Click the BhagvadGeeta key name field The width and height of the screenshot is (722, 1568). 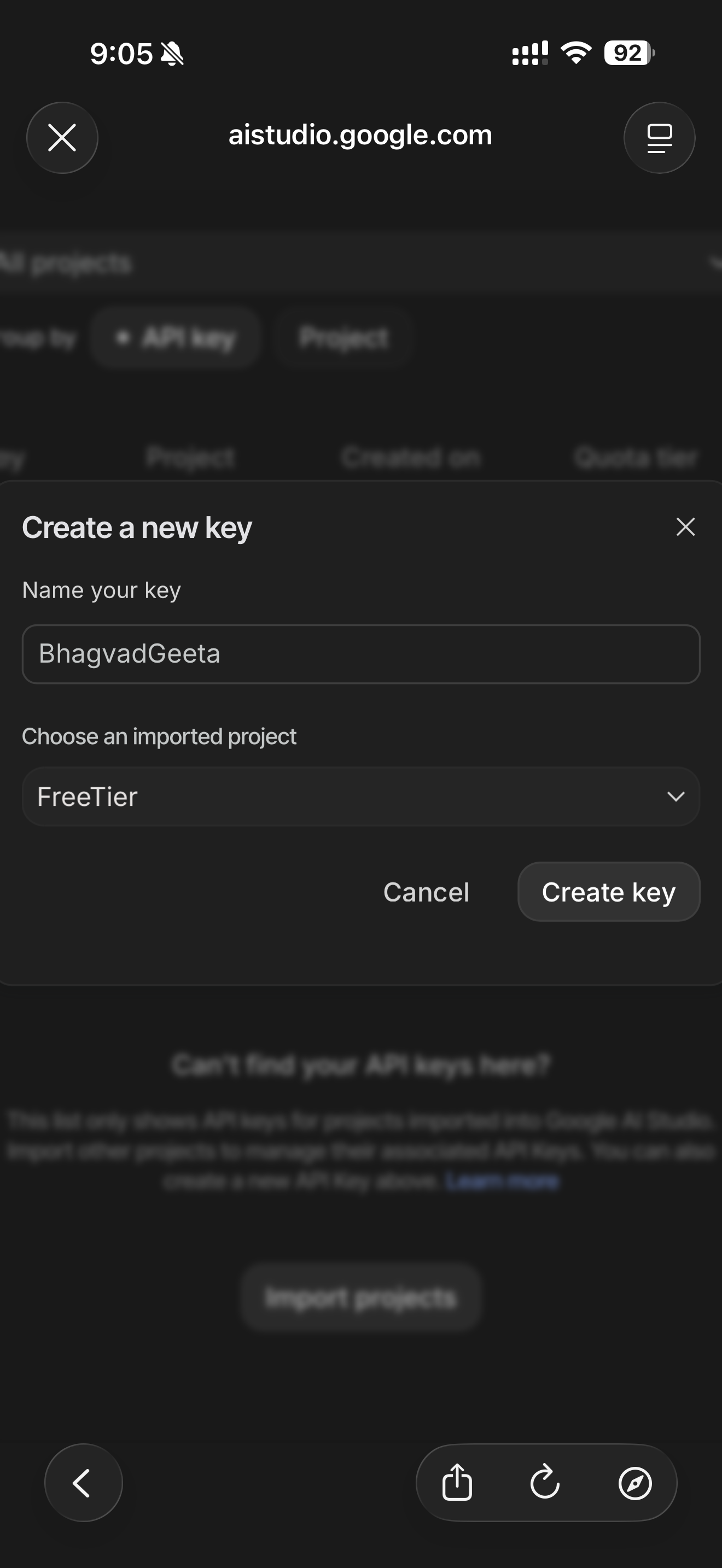tap(360, 654)
